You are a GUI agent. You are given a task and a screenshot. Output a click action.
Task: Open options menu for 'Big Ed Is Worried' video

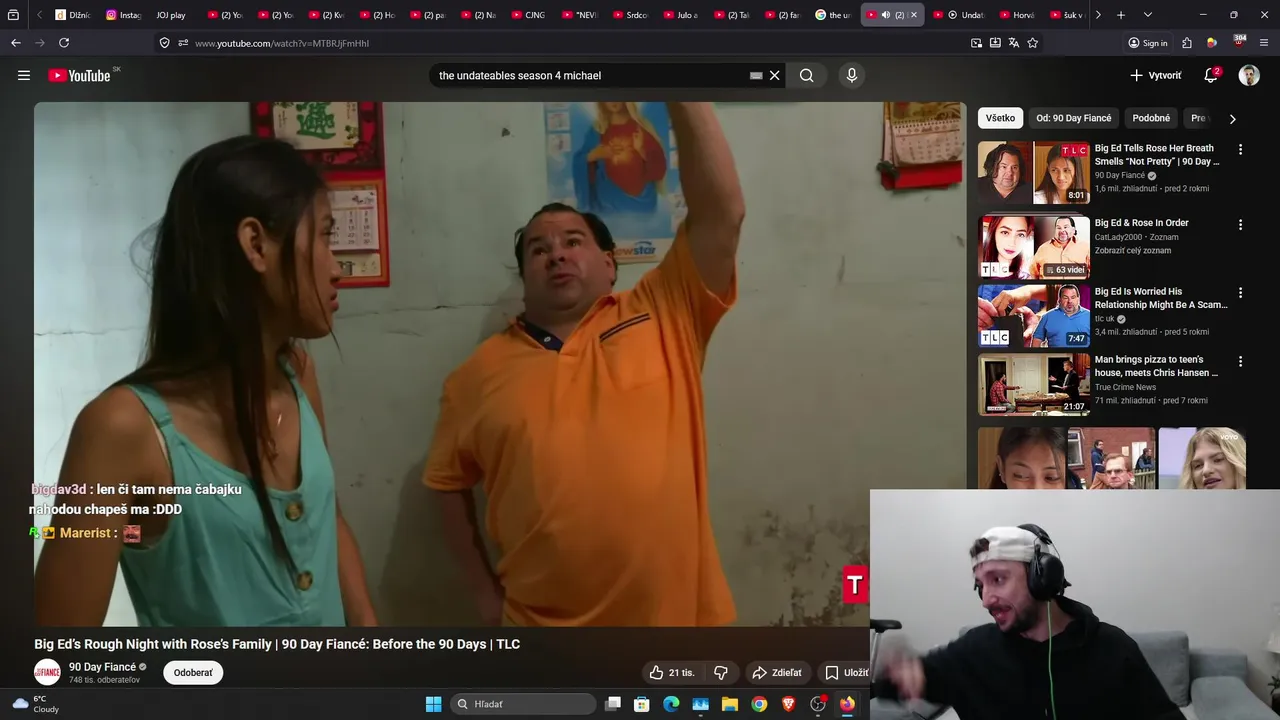tap(1240, 293)
